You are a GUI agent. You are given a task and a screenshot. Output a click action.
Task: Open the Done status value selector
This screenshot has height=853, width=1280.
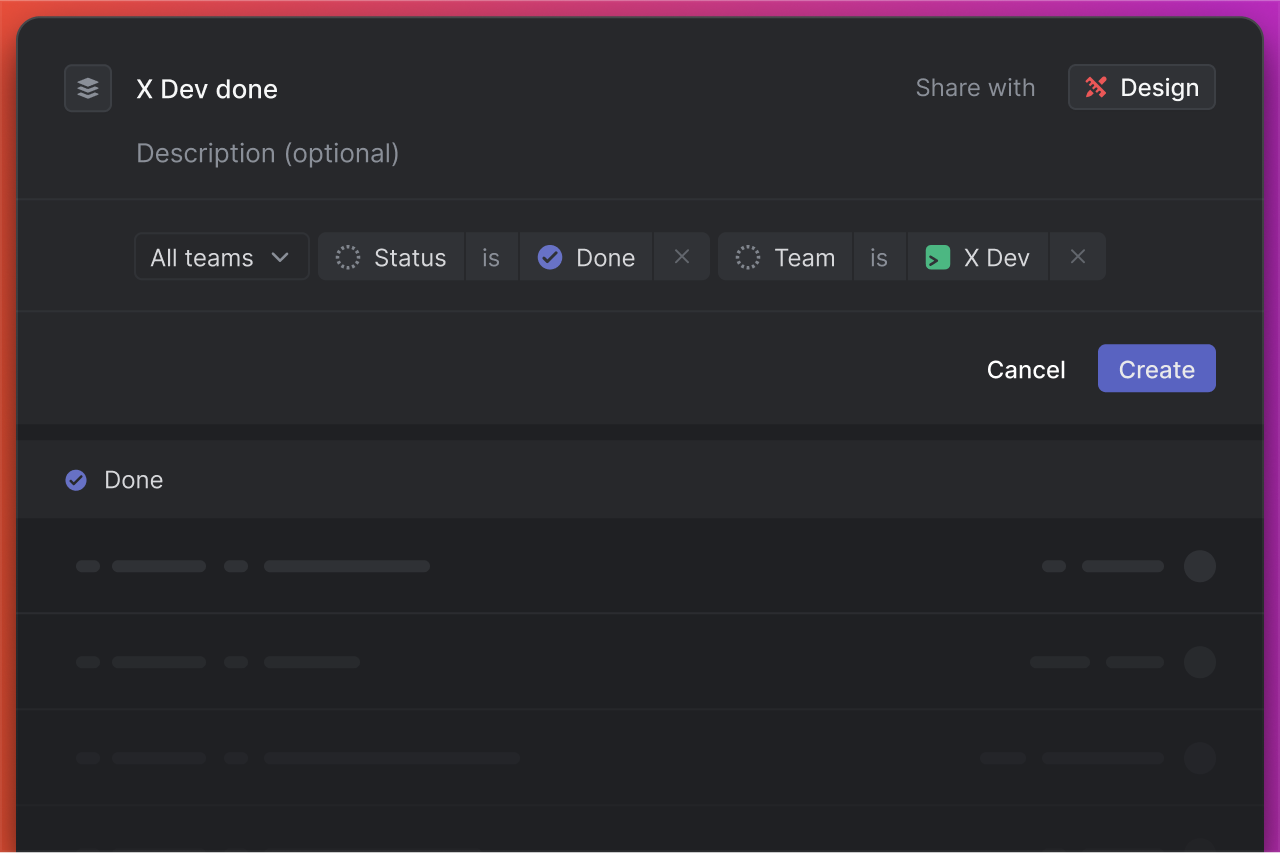coord(586,257)
